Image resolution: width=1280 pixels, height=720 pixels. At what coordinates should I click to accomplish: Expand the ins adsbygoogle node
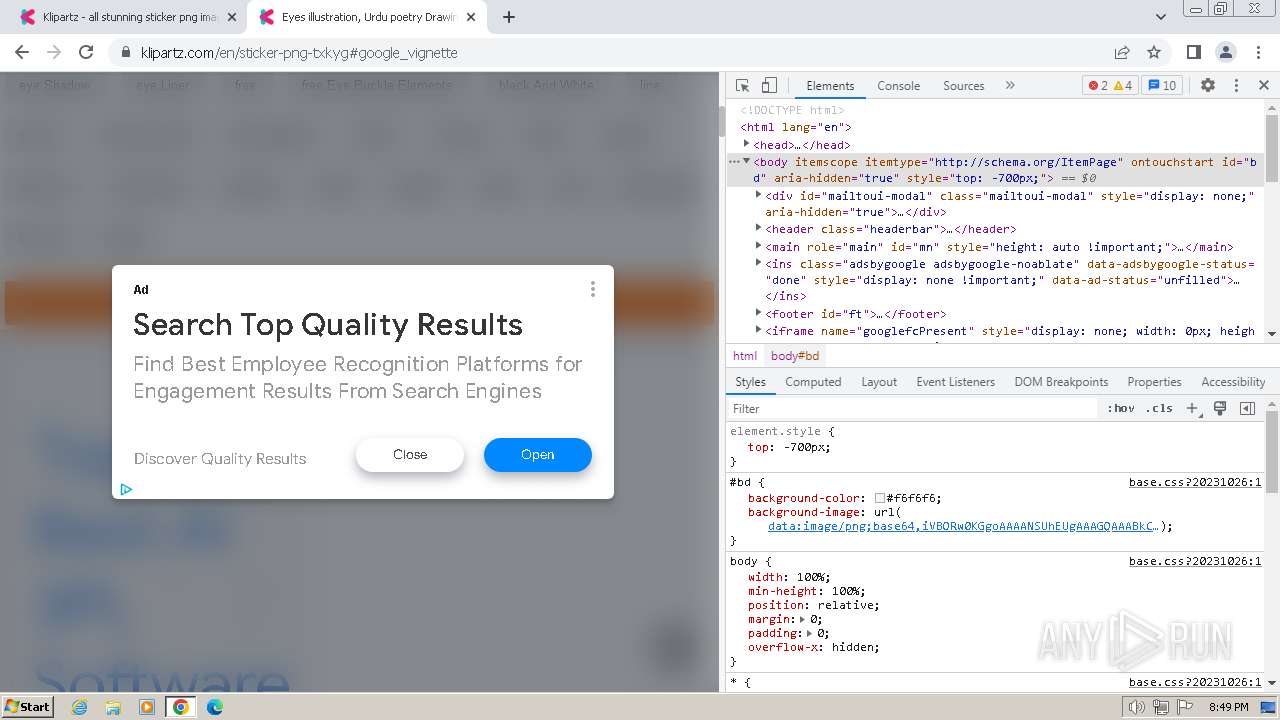[x=758, y=263]
